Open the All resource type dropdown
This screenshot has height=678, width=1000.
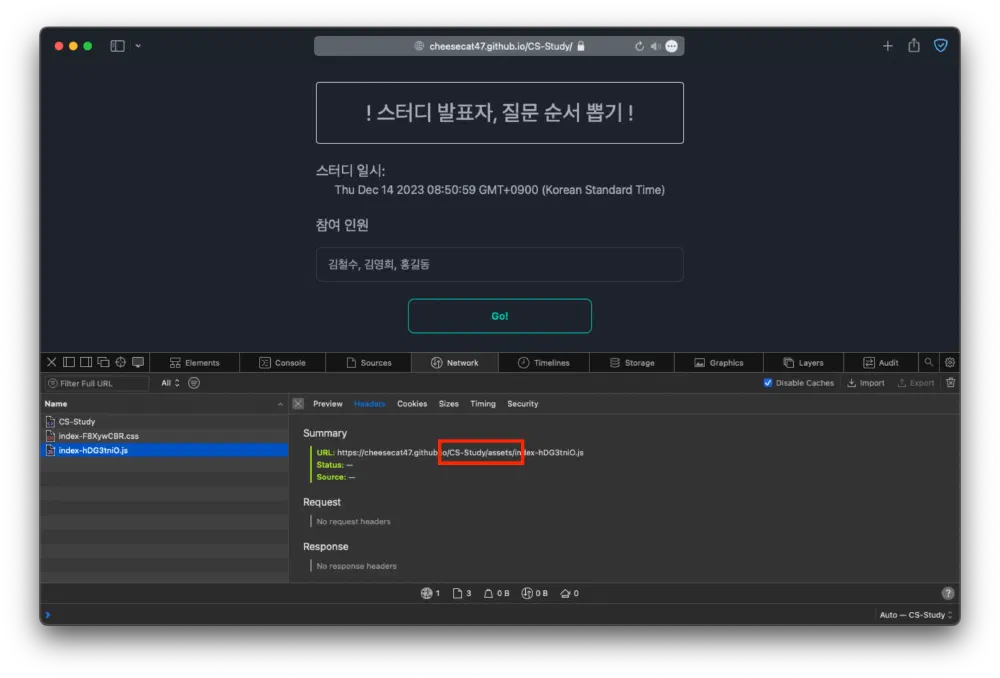(169, 382)
